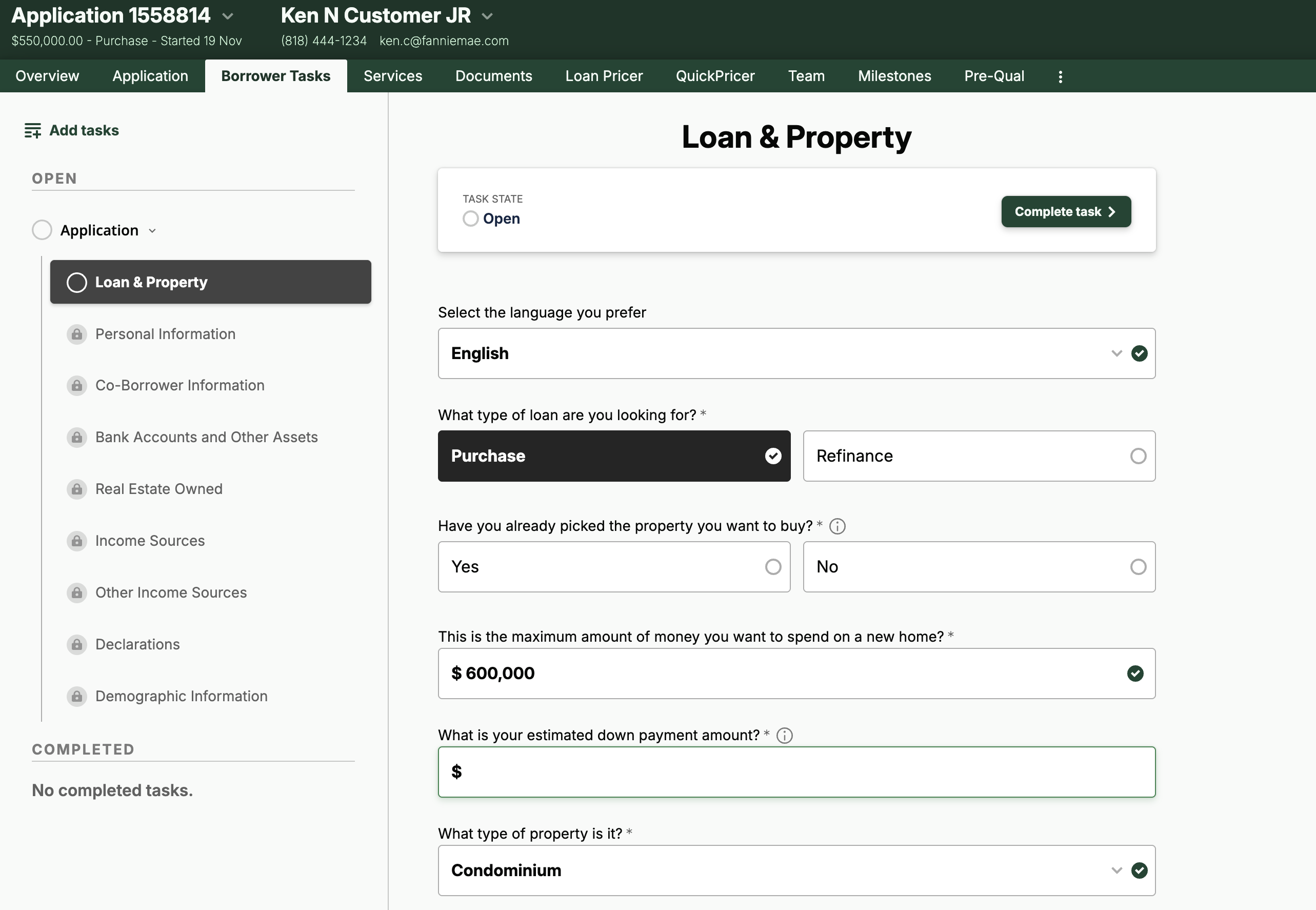Screen dimensions: 1316x910
Task: Collapse the Application task group chevron
Action: (x=152, y=231)
